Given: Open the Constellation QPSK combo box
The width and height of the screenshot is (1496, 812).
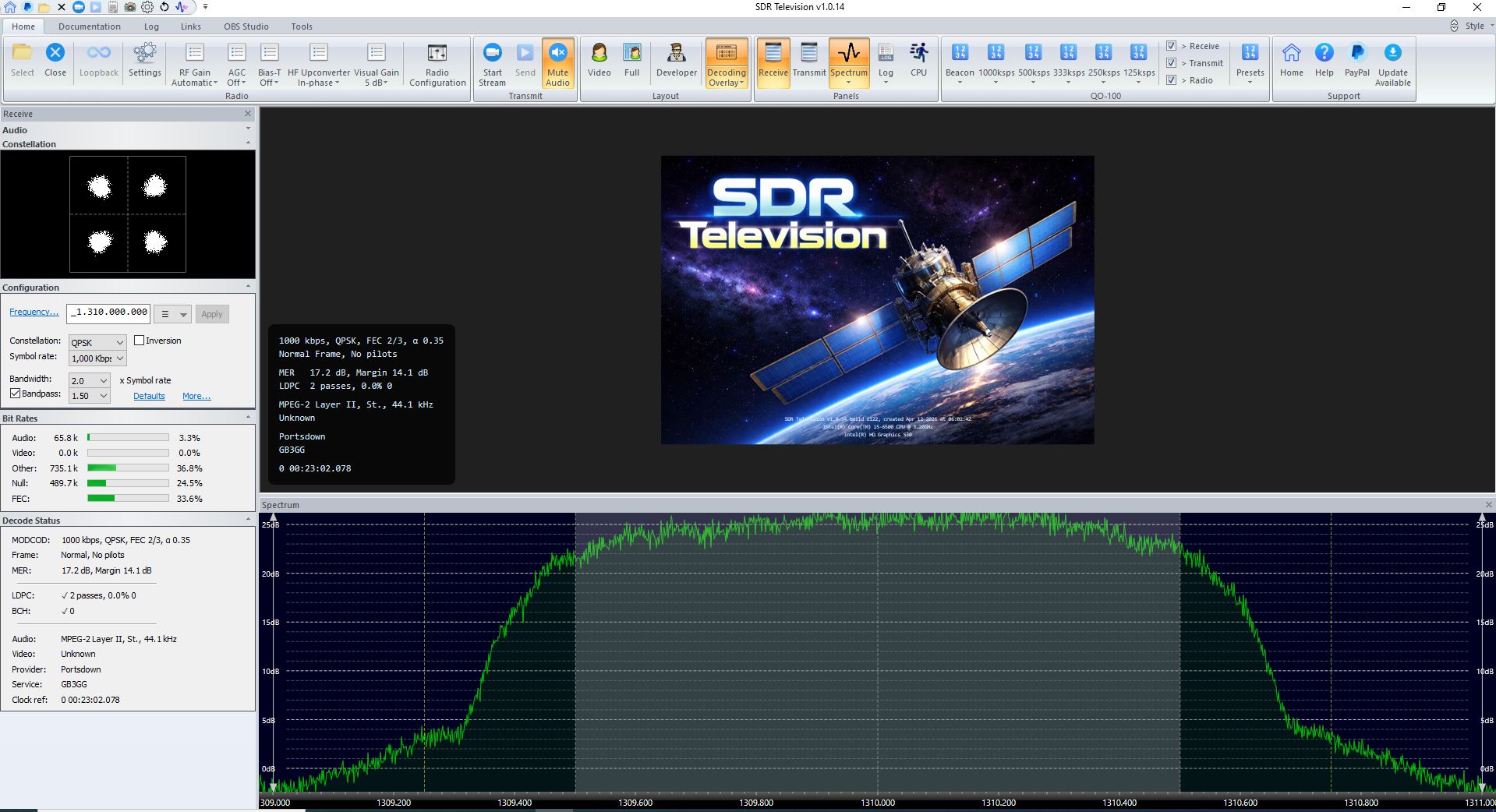Looking at the screenshot, I should pos(97,342).
